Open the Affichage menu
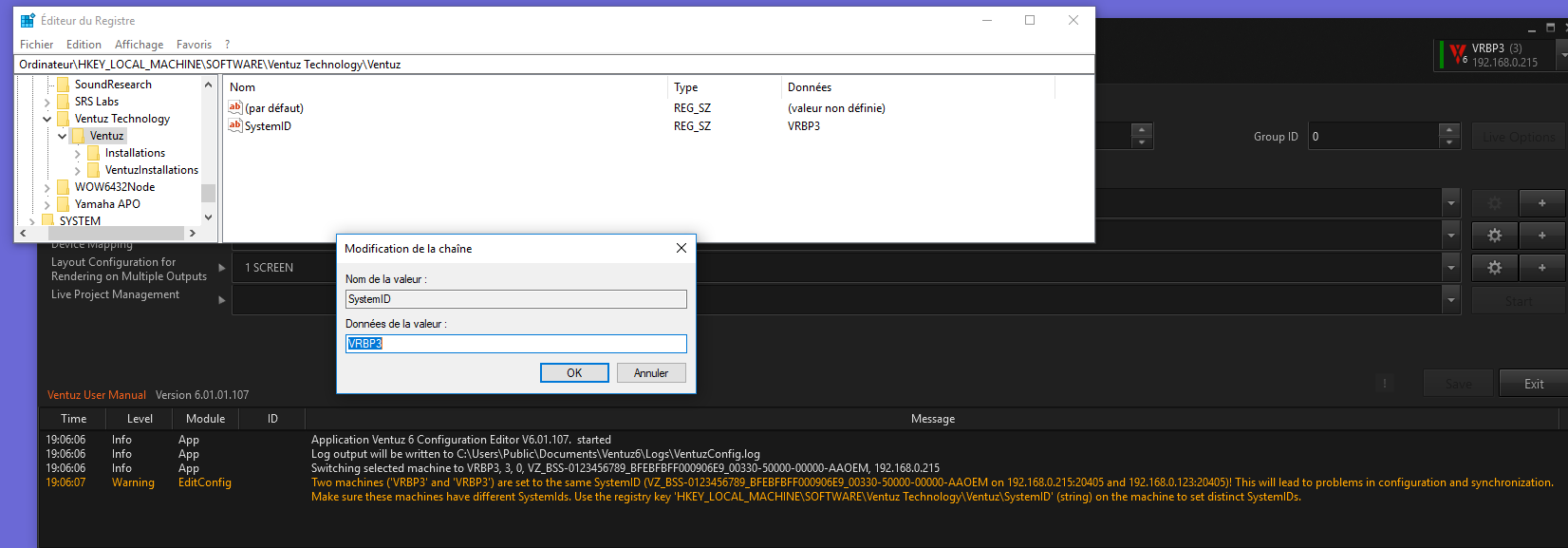The width and height of the screenshot is (1568, 548). coord(139,45)
